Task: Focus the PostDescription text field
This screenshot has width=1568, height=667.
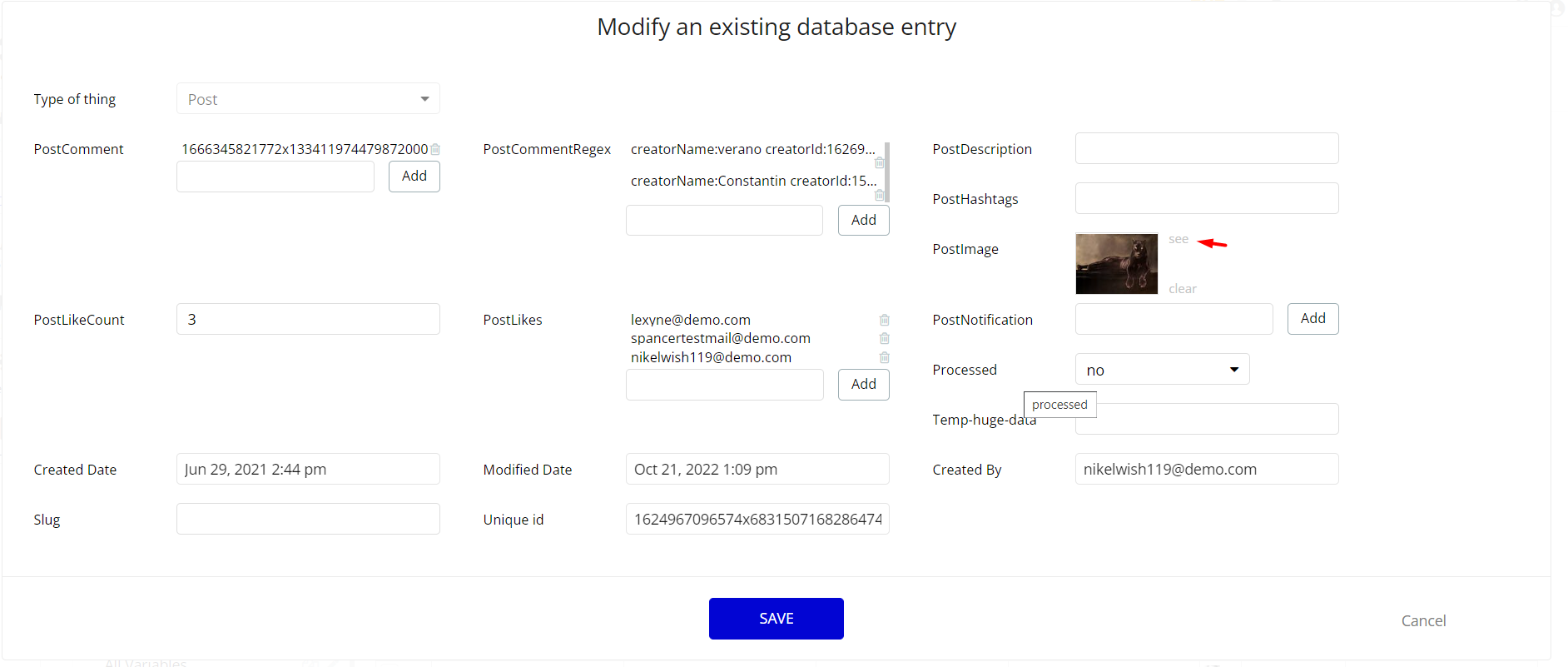Action: pos(1206,149)
